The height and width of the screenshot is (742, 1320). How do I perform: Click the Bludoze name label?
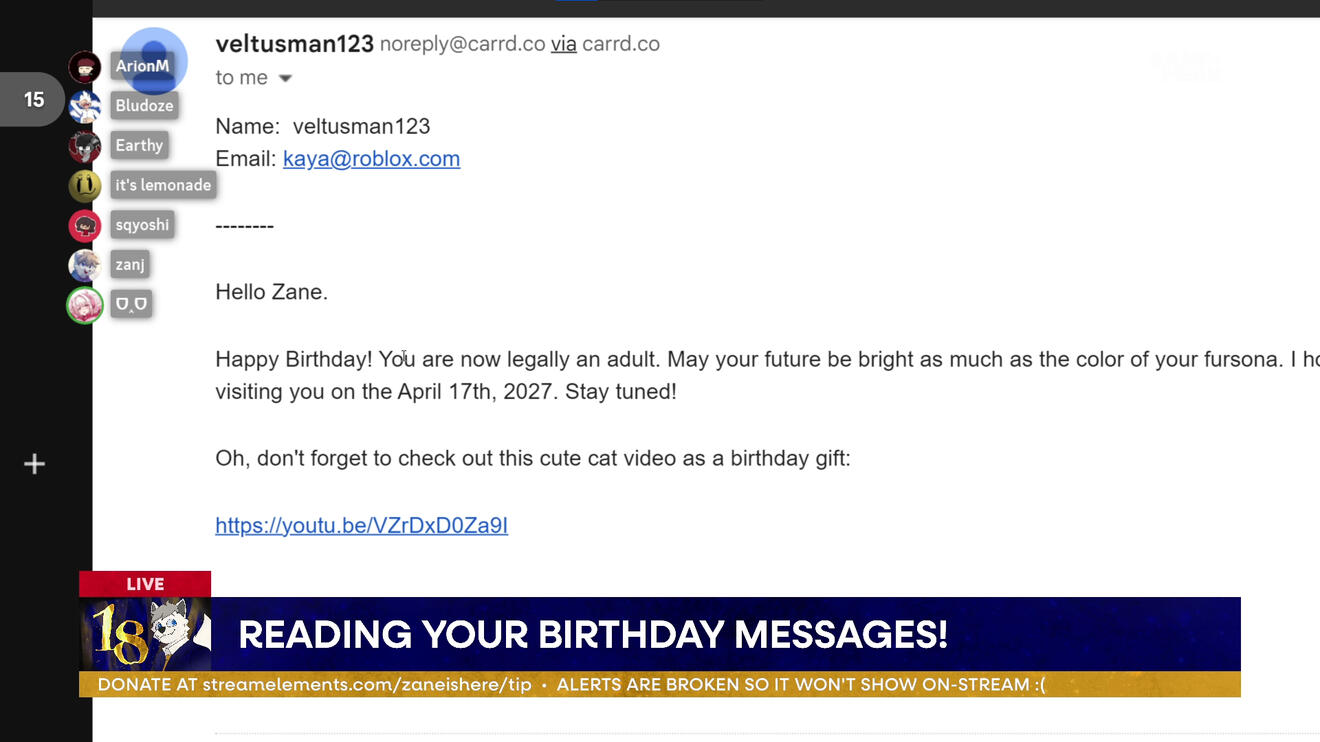144,105
